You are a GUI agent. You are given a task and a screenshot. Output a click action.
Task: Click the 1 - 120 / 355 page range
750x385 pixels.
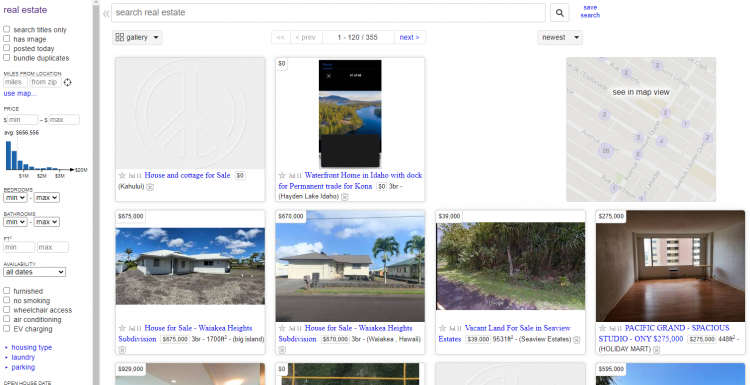tap(358, 37)
